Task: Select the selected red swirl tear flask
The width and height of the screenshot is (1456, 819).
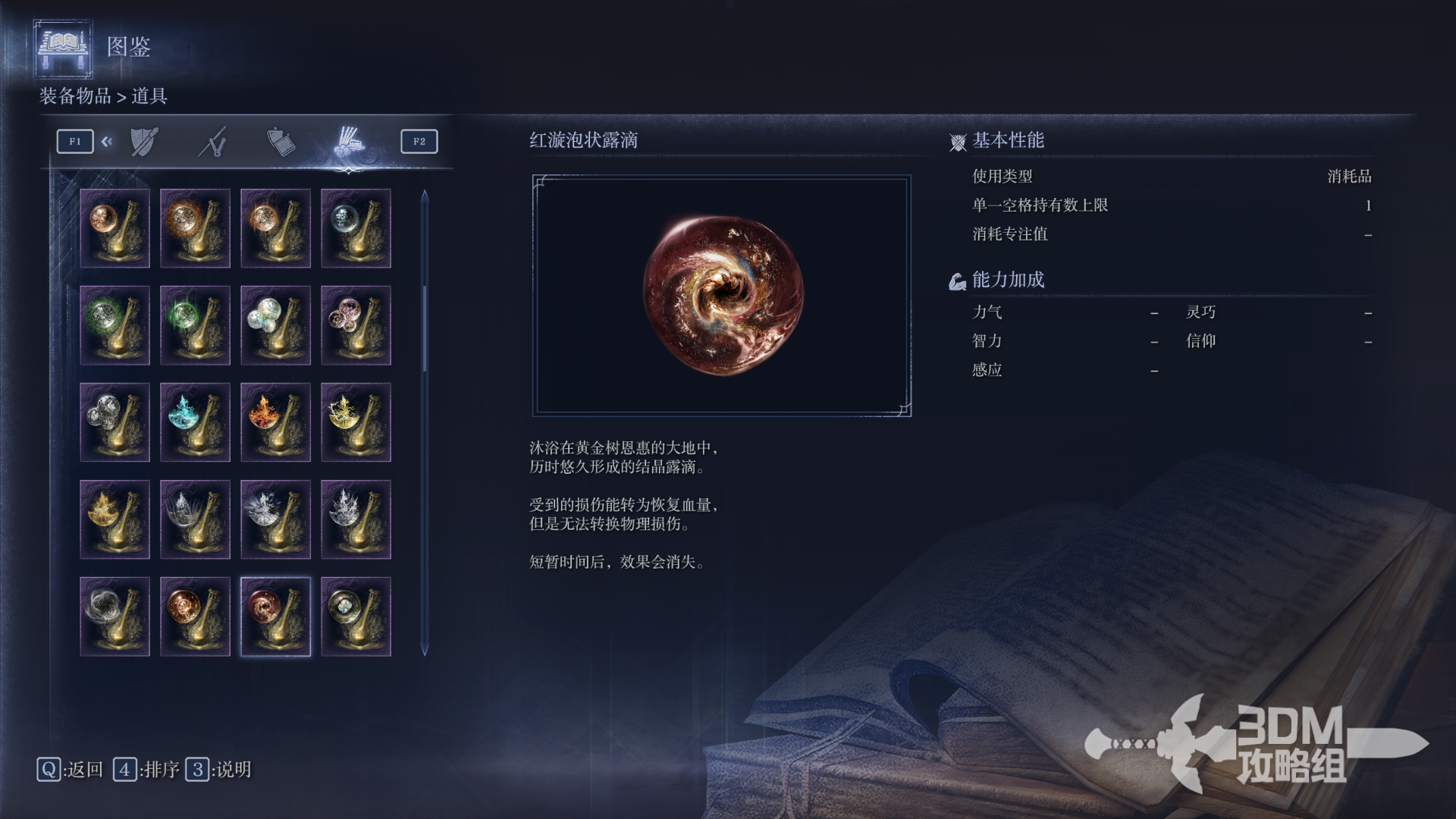Action: [275, 617]
